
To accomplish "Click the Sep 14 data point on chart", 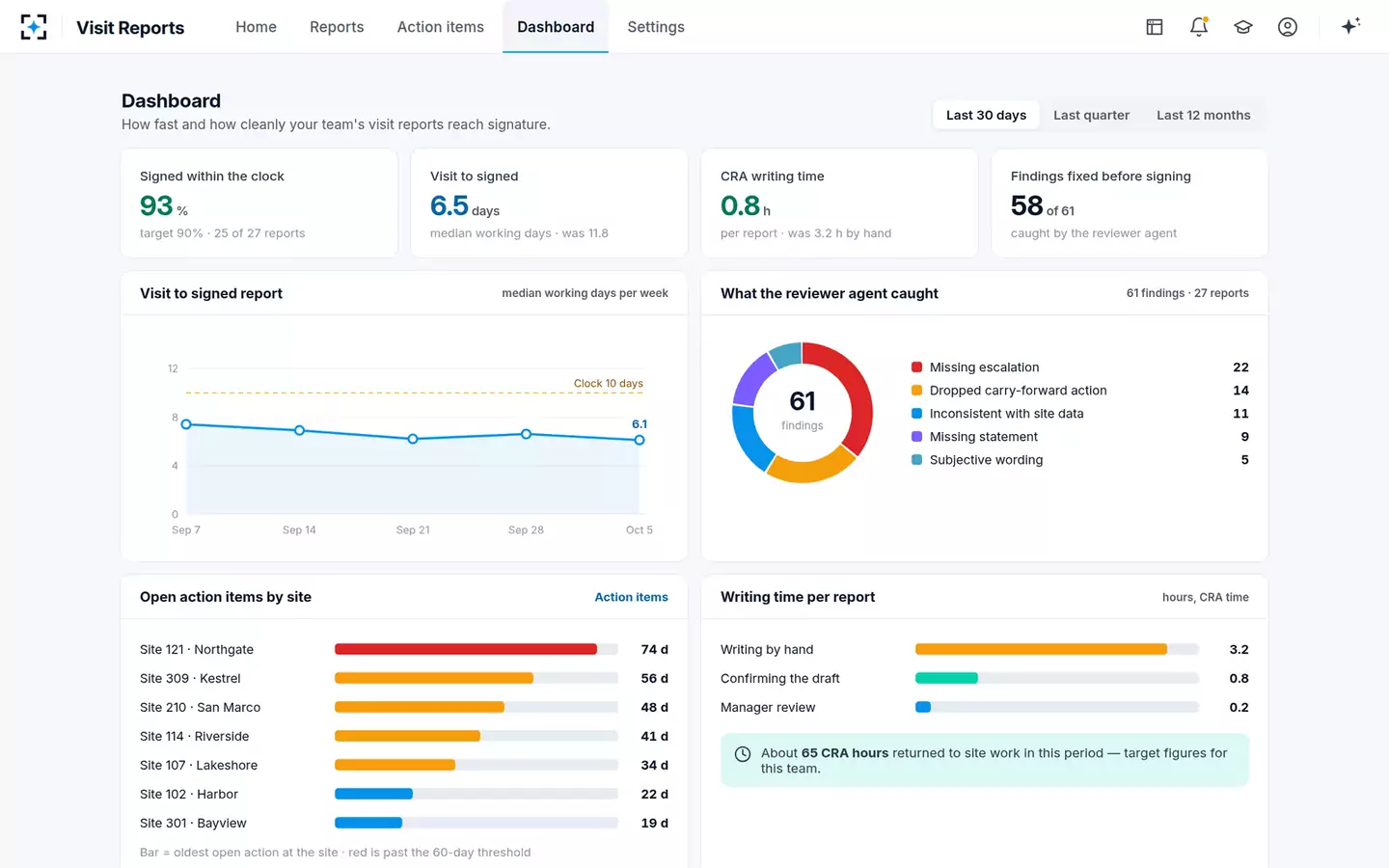I will pos(300,430).
